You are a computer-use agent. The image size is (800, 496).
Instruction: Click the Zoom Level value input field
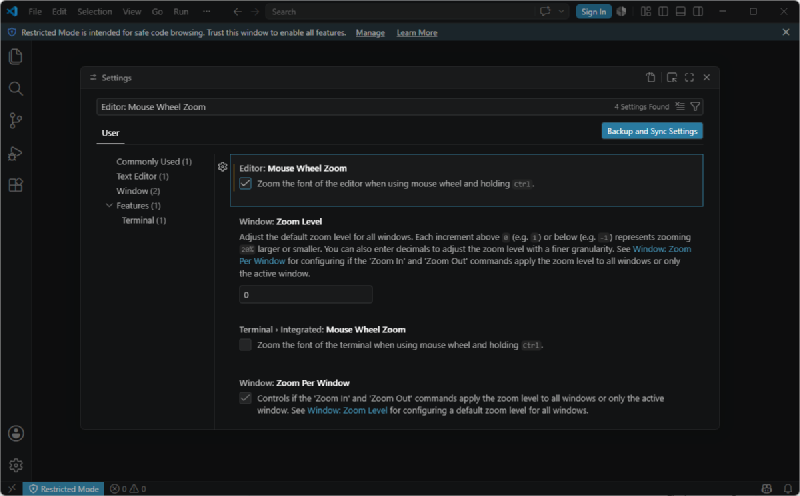(306, 294)
